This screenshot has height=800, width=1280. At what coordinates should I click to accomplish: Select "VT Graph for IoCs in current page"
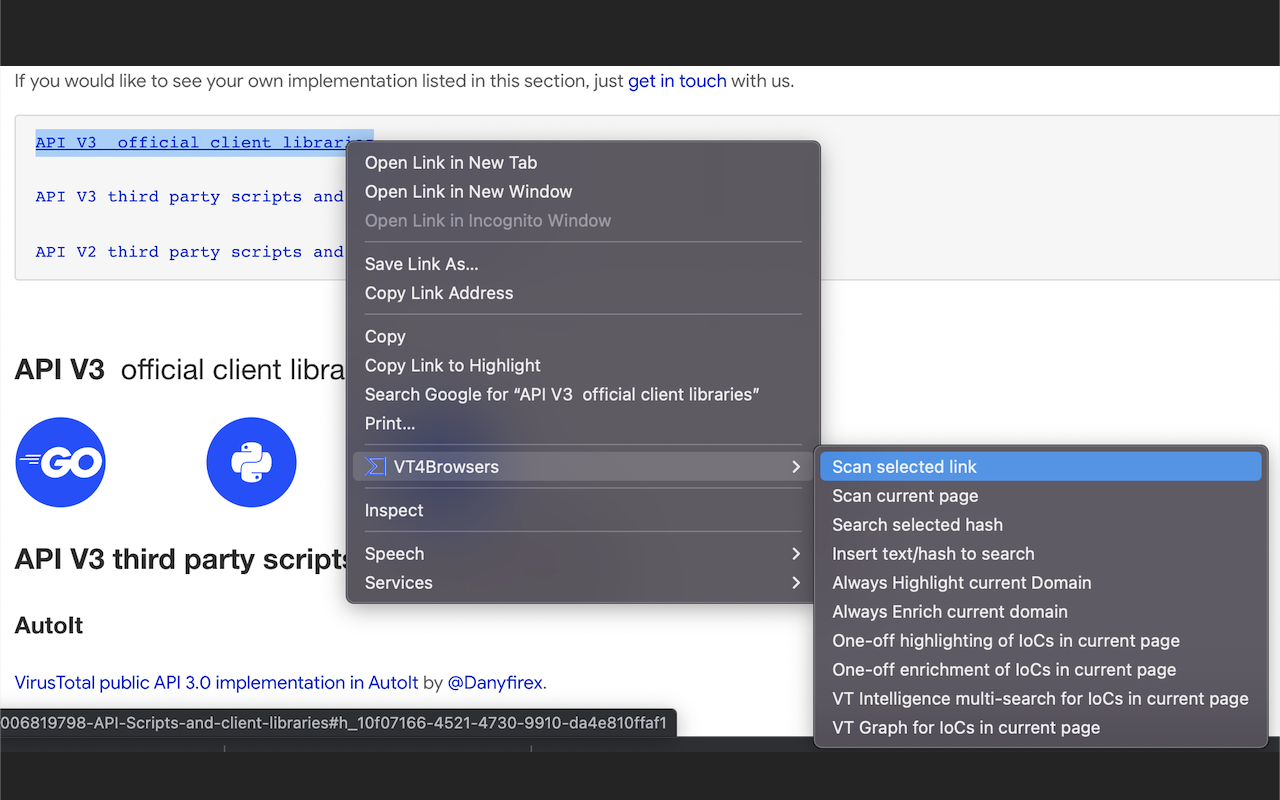tap(965, 727)
